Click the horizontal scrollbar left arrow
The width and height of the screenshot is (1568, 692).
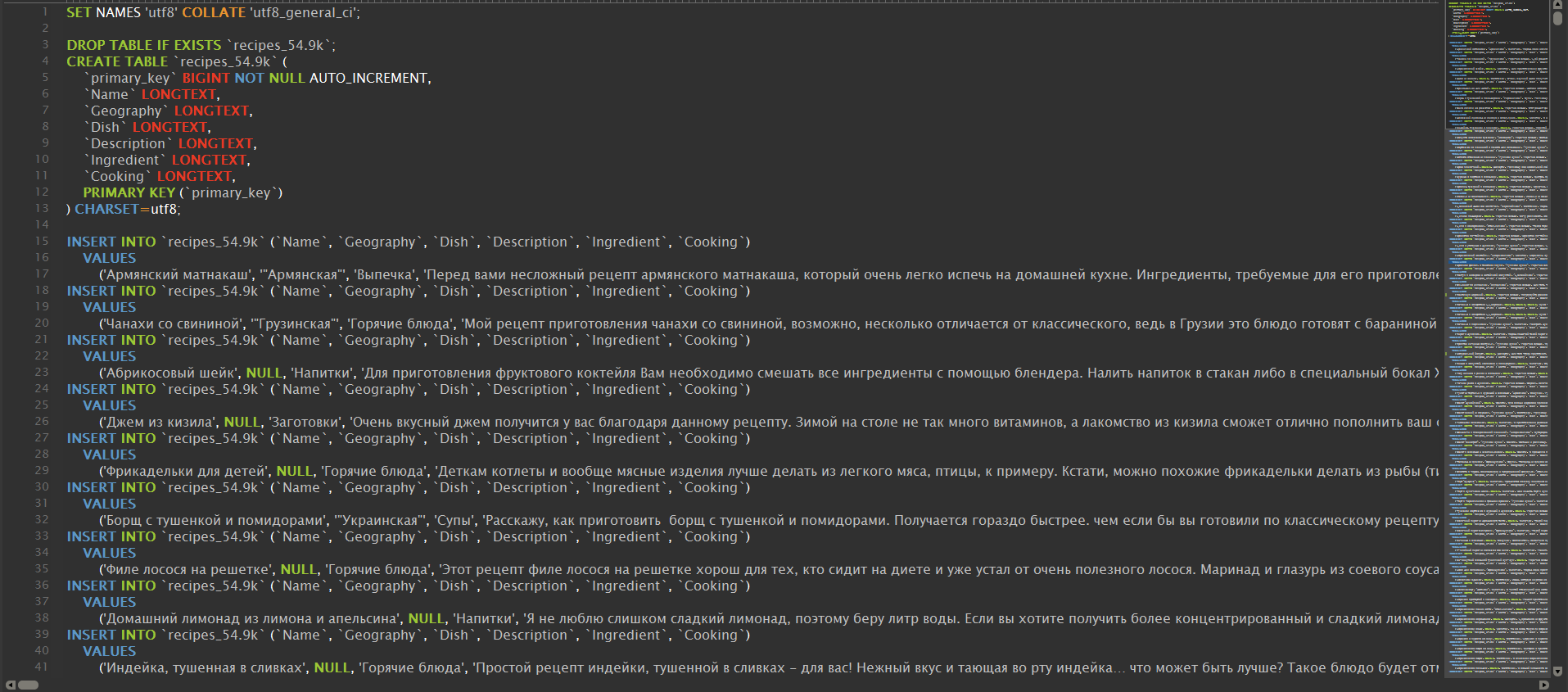point(10,685)
